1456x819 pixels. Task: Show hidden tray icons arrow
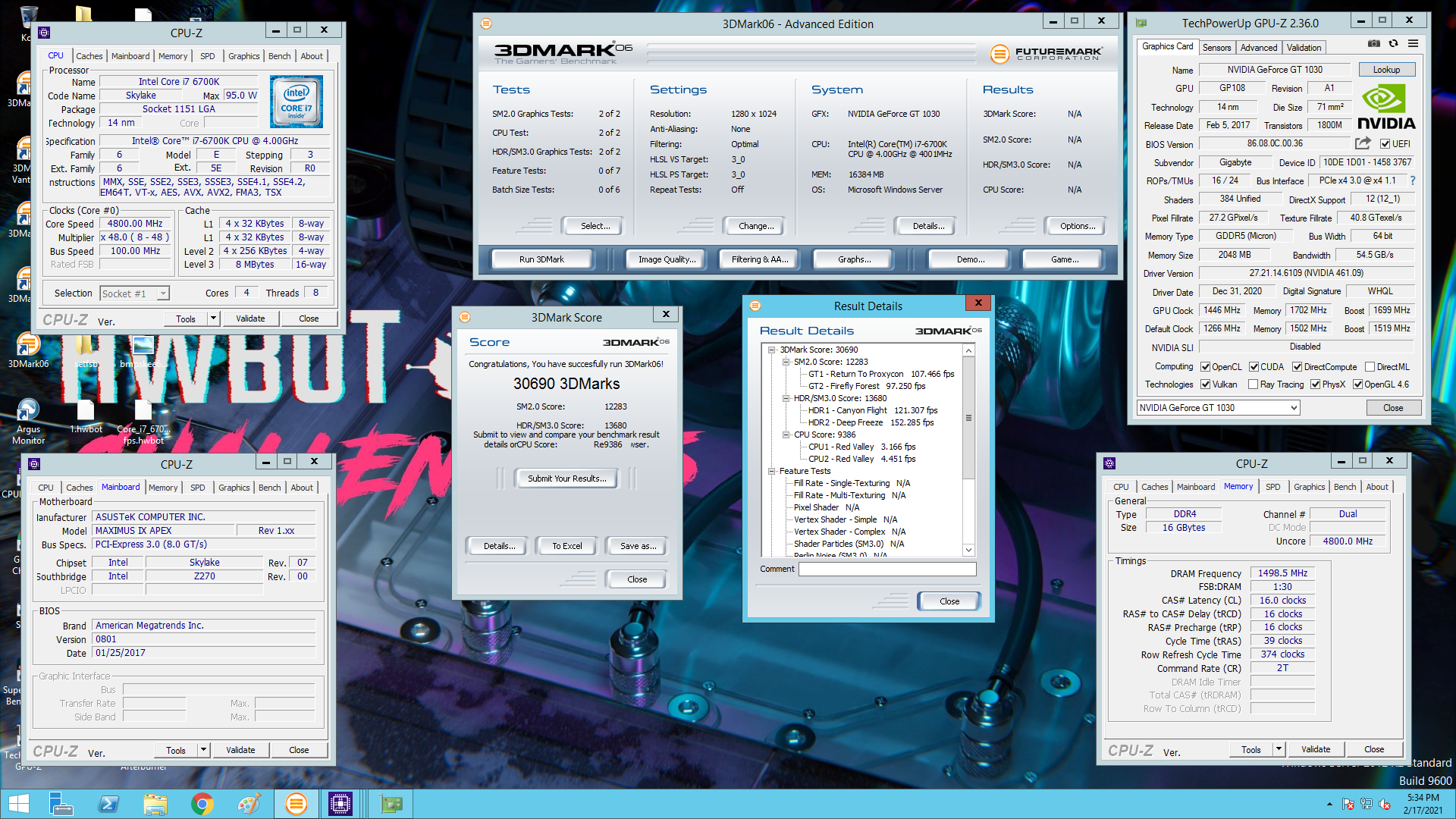coord(1329,804)
